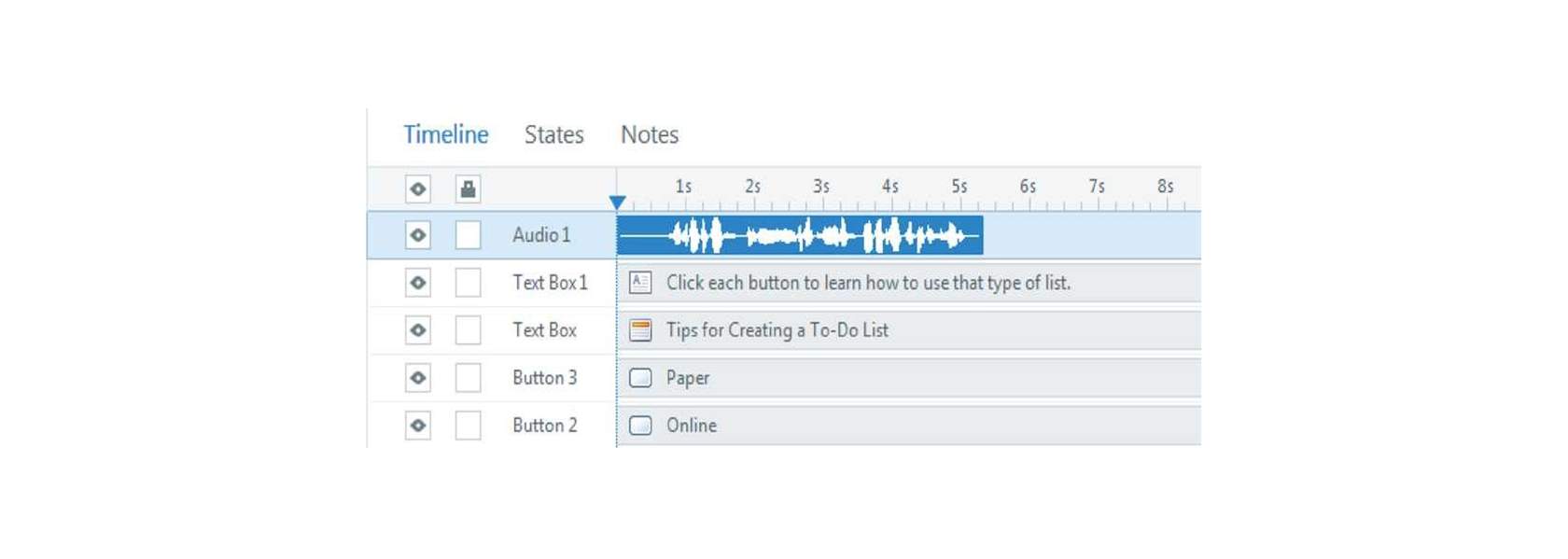
Task: Toggle visibility of Button 2
Action: (x=418, y=426)
